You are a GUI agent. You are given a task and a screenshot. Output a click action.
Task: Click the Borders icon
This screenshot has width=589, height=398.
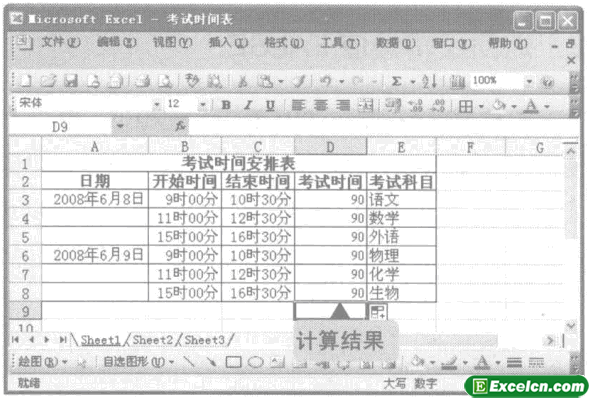(466, 107)
